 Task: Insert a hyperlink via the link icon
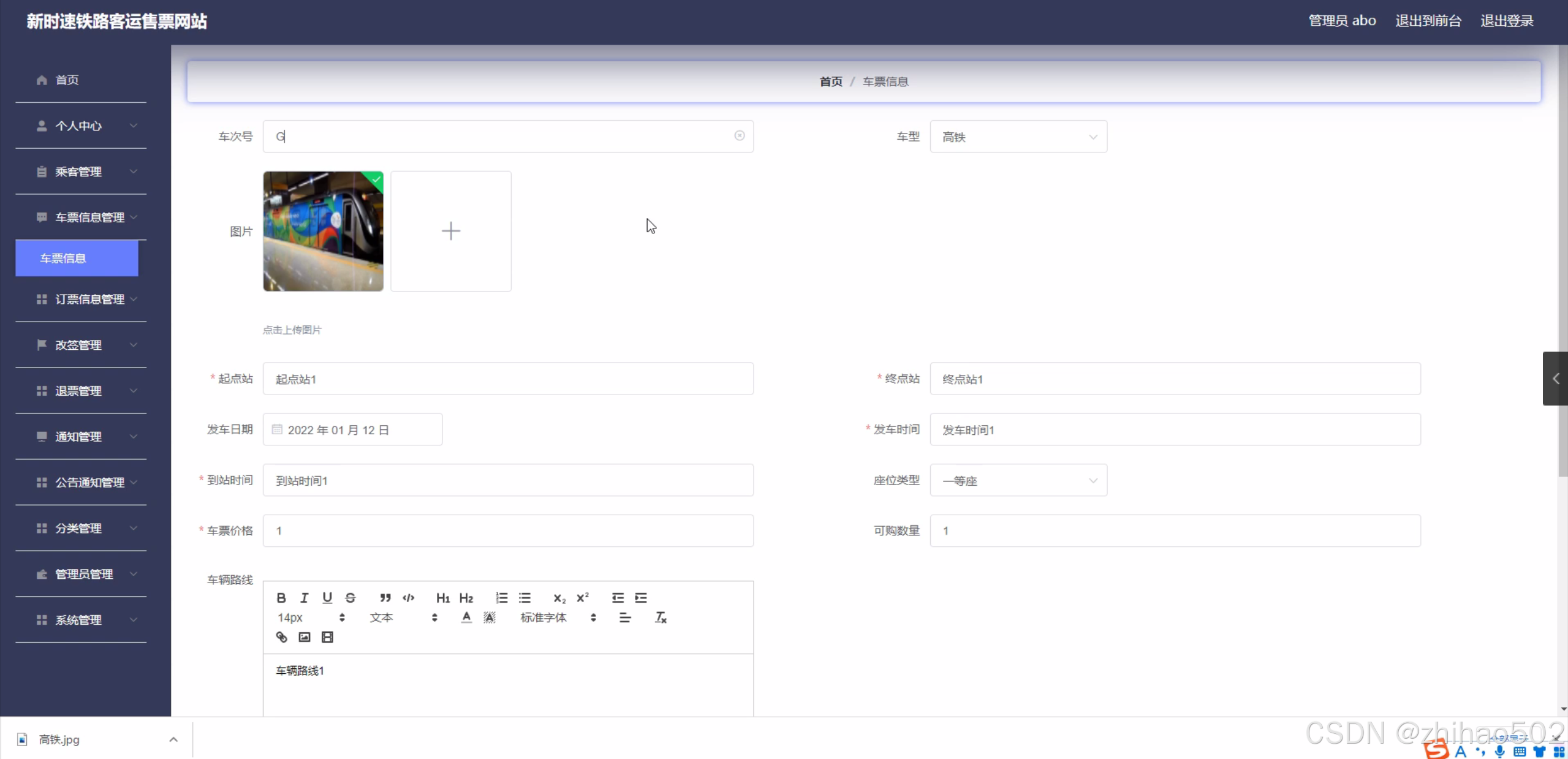coord(281,637)
